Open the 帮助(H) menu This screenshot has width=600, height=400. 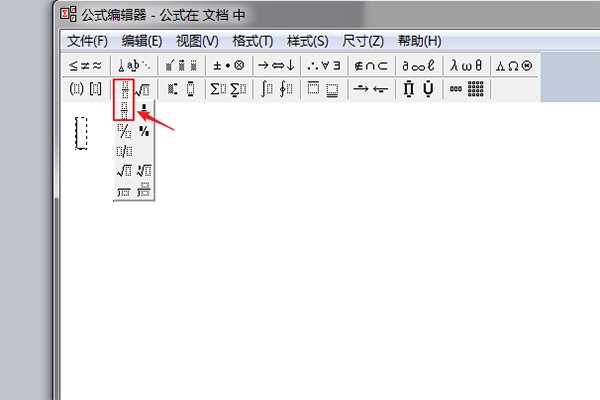(419, 41)
